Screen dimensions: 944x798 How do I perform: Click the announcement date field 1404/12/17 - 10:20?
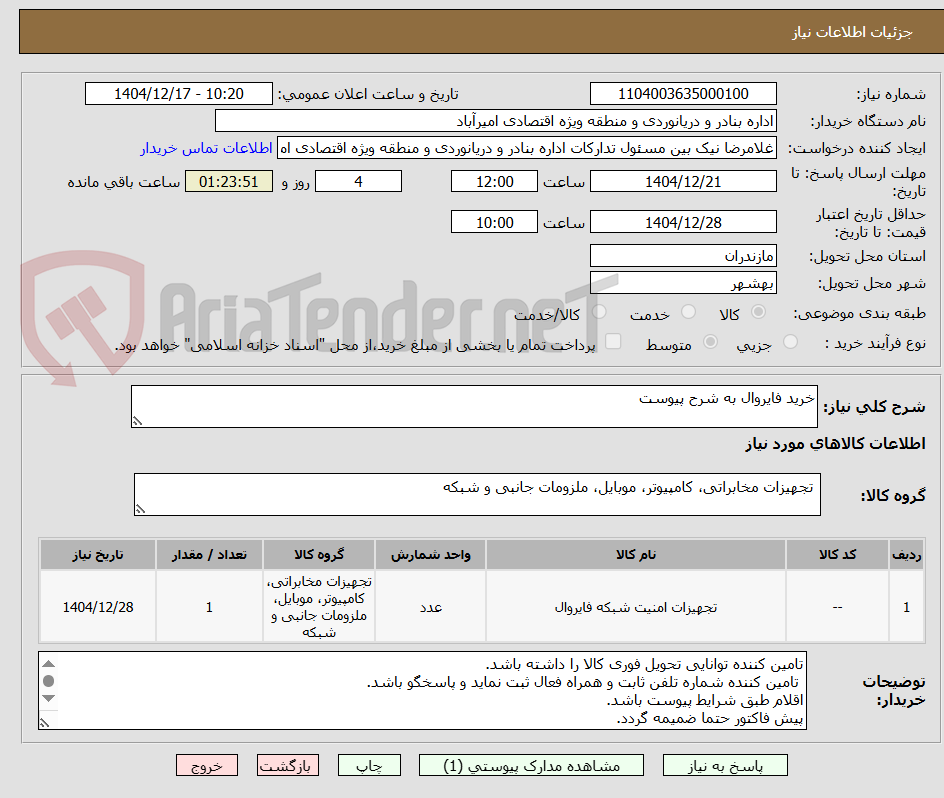(x=179, y=94)
